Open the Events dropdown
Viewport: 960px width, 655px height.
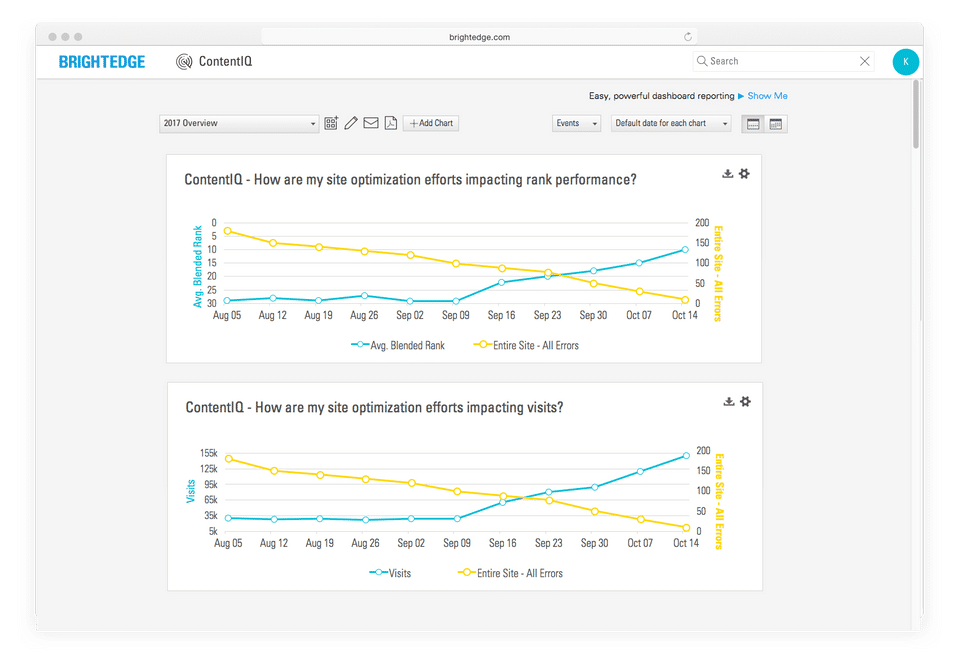point(576,123)
